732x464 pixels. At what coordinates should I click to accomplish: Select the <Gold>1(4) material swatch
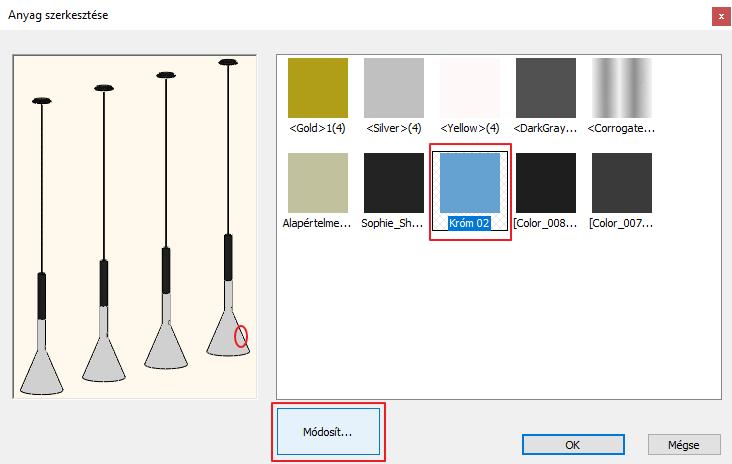317,88
